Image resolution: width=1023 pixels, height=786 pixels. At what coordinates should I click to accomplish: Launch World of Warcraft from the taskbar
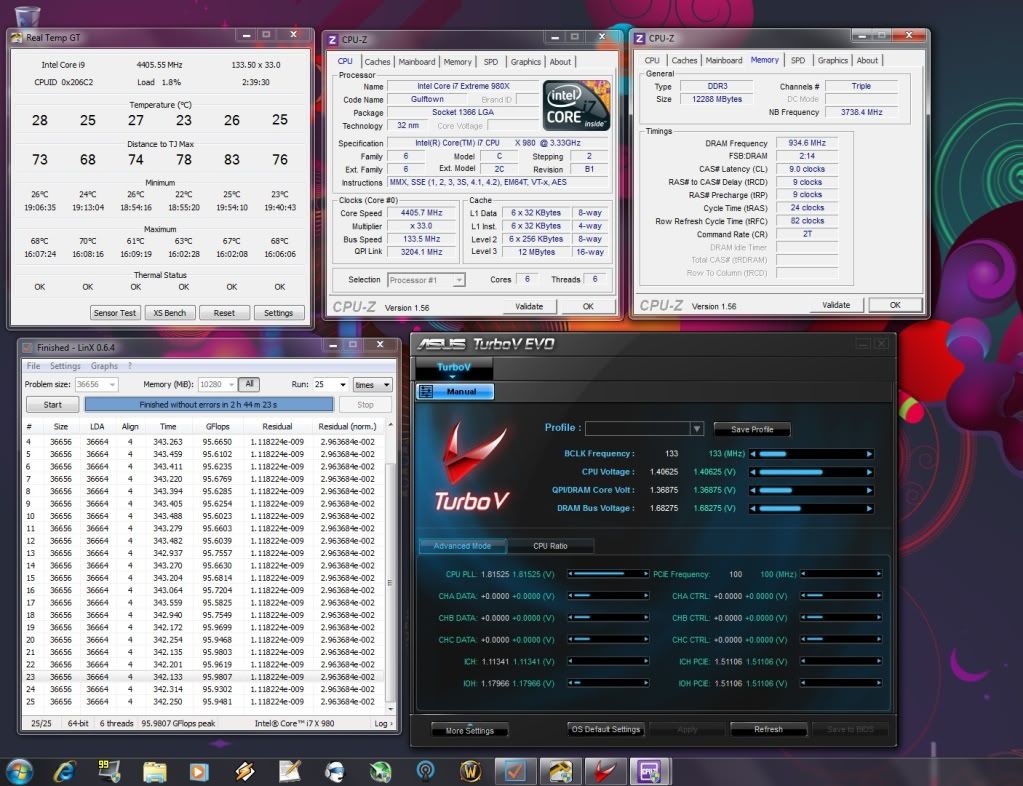470,772
